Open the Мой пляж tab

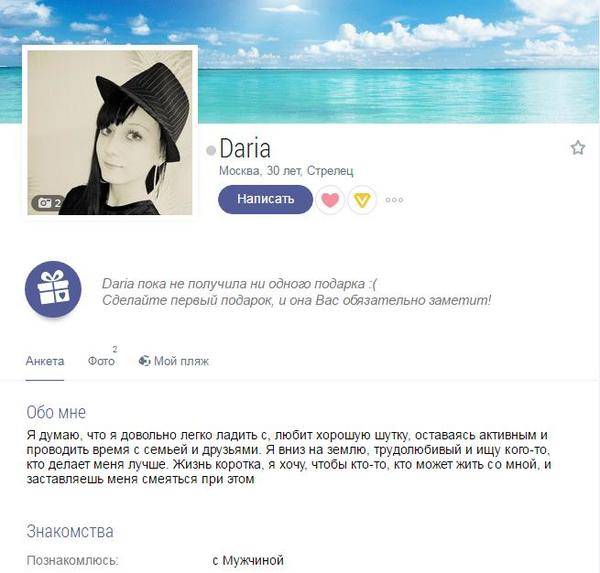click(x=174, y=361)
